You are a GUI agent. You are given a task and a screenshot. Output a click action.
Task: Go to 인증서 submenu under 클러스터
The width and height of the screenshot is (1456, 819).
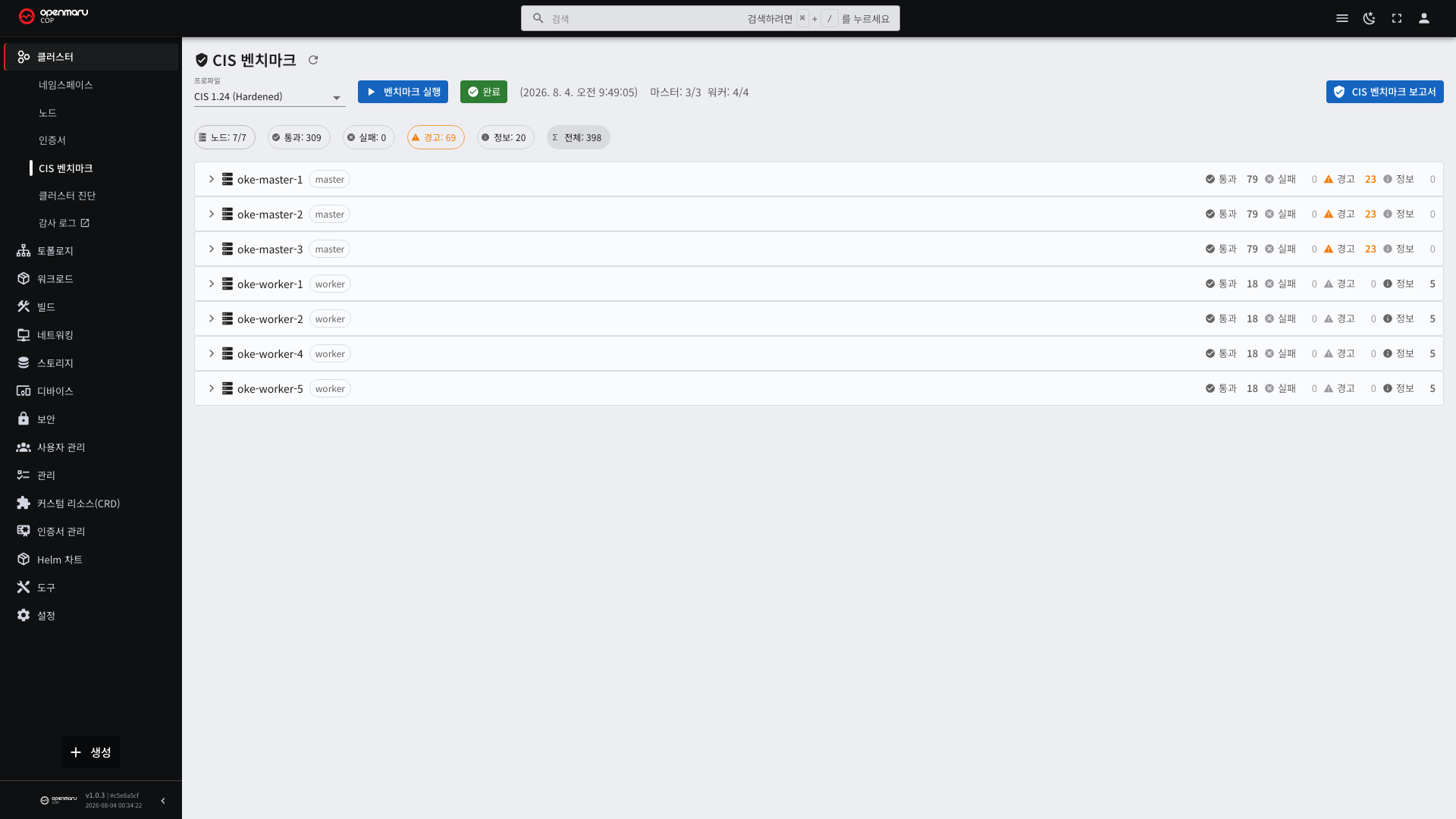tap(52, 140)
